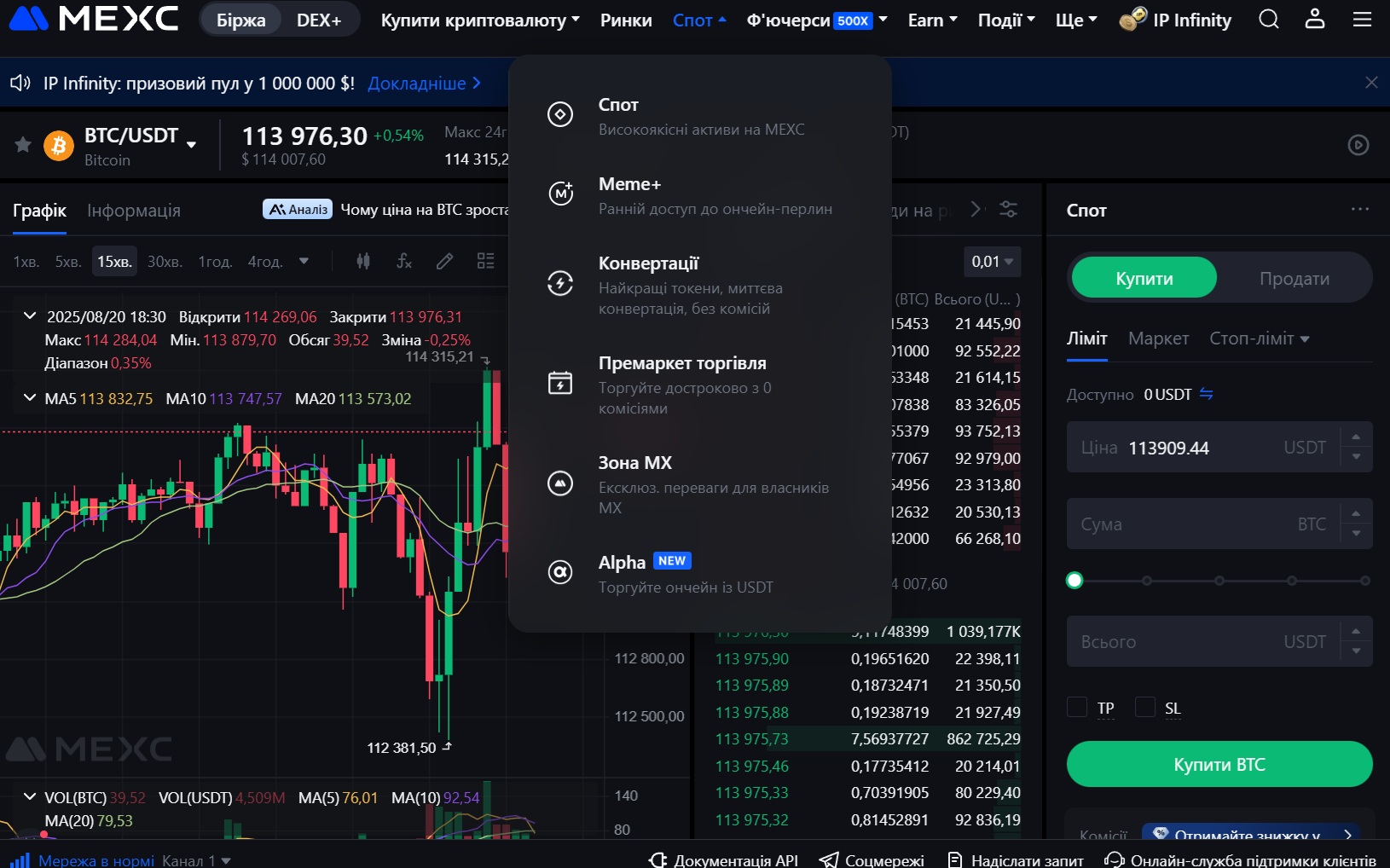Click the announcement speaker icon
Image resolution: width=1390 pixels, height=868 pixels.
point(20,83)
